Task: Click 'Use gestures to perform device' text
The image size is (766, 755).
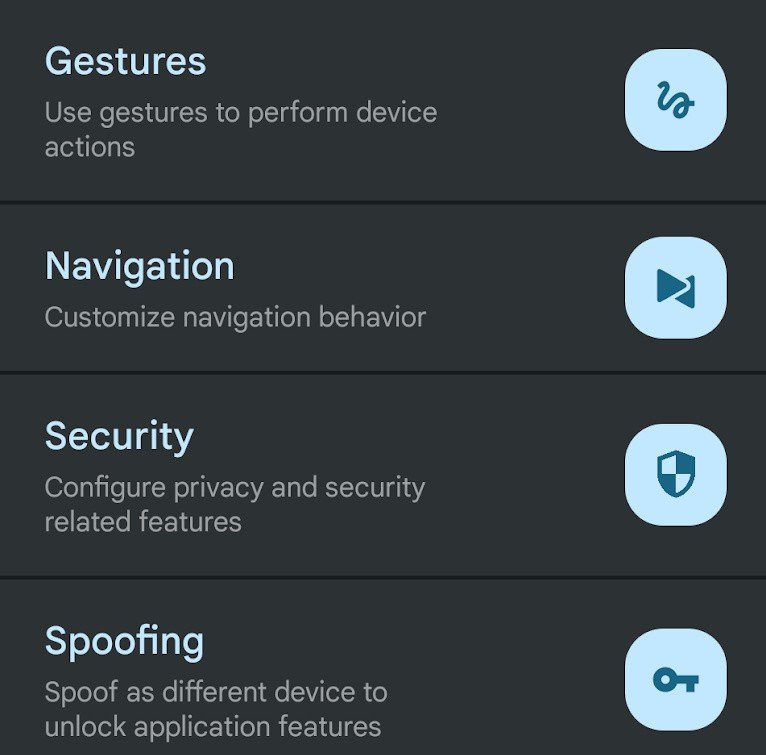Action: tap(240, 111)
